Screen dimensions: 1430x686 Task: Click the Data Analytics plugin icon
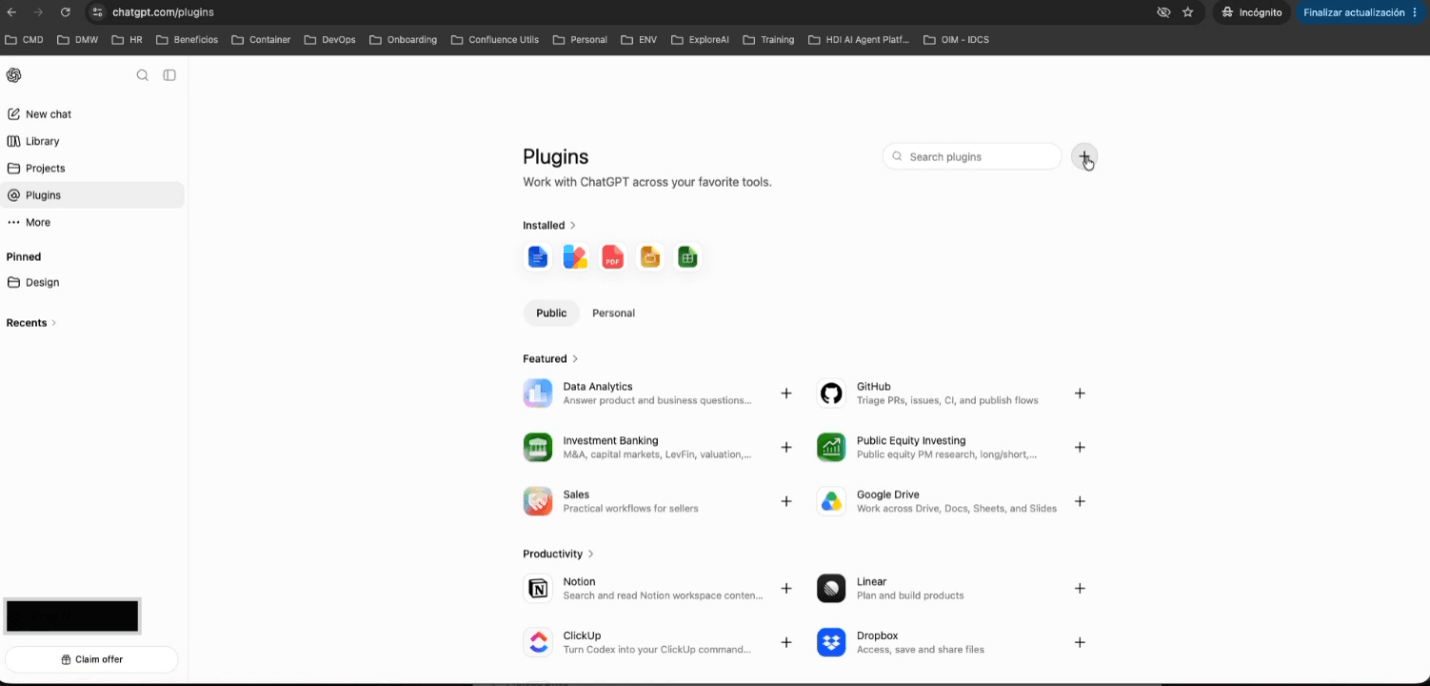point(538,393)
